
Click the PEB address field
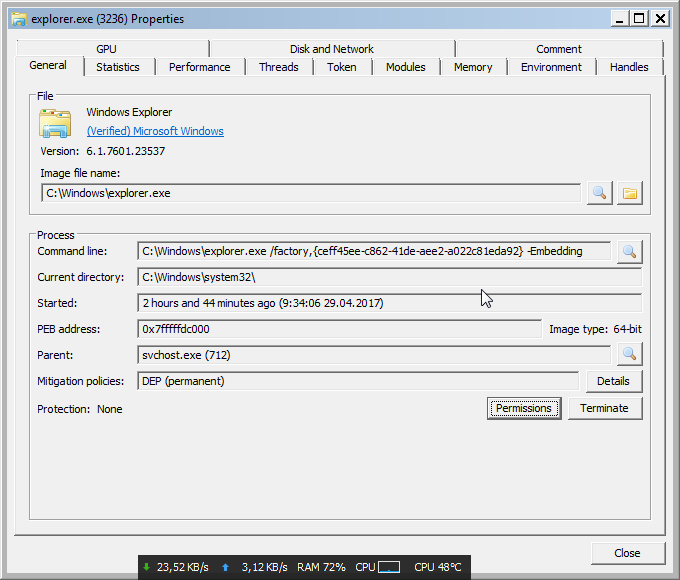coord(339,329)
